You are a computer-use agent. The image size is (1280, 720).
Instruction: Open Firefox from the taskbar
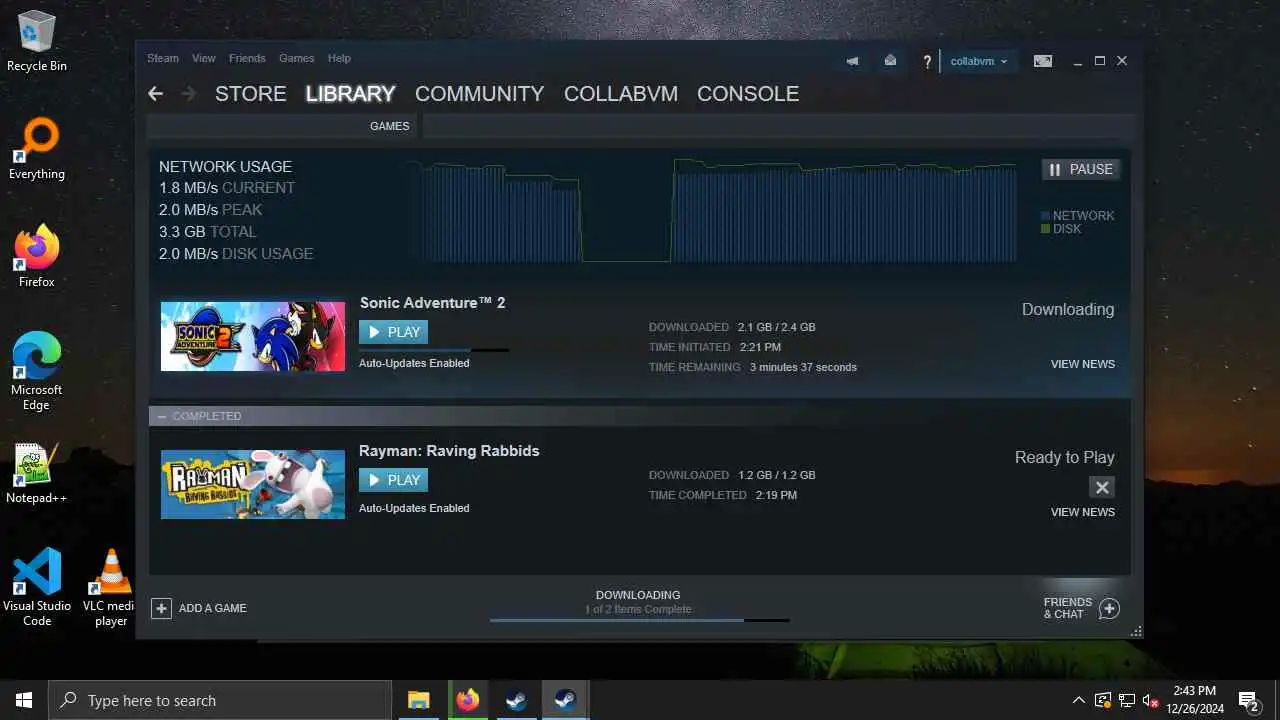point(467,700)
